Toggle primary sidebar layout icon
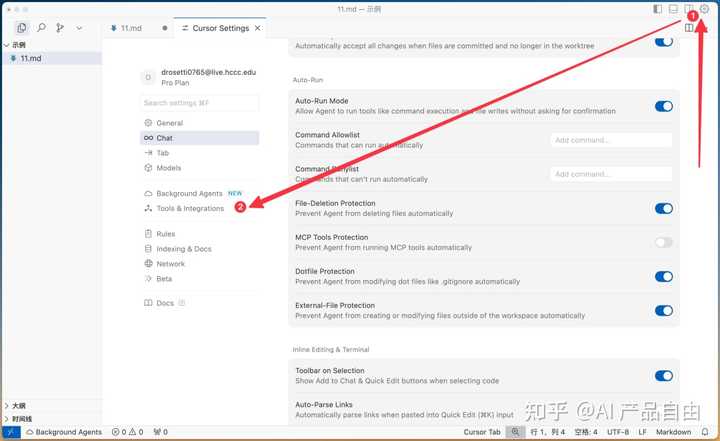Screen dimensions: 720x441 coord(657,9)
